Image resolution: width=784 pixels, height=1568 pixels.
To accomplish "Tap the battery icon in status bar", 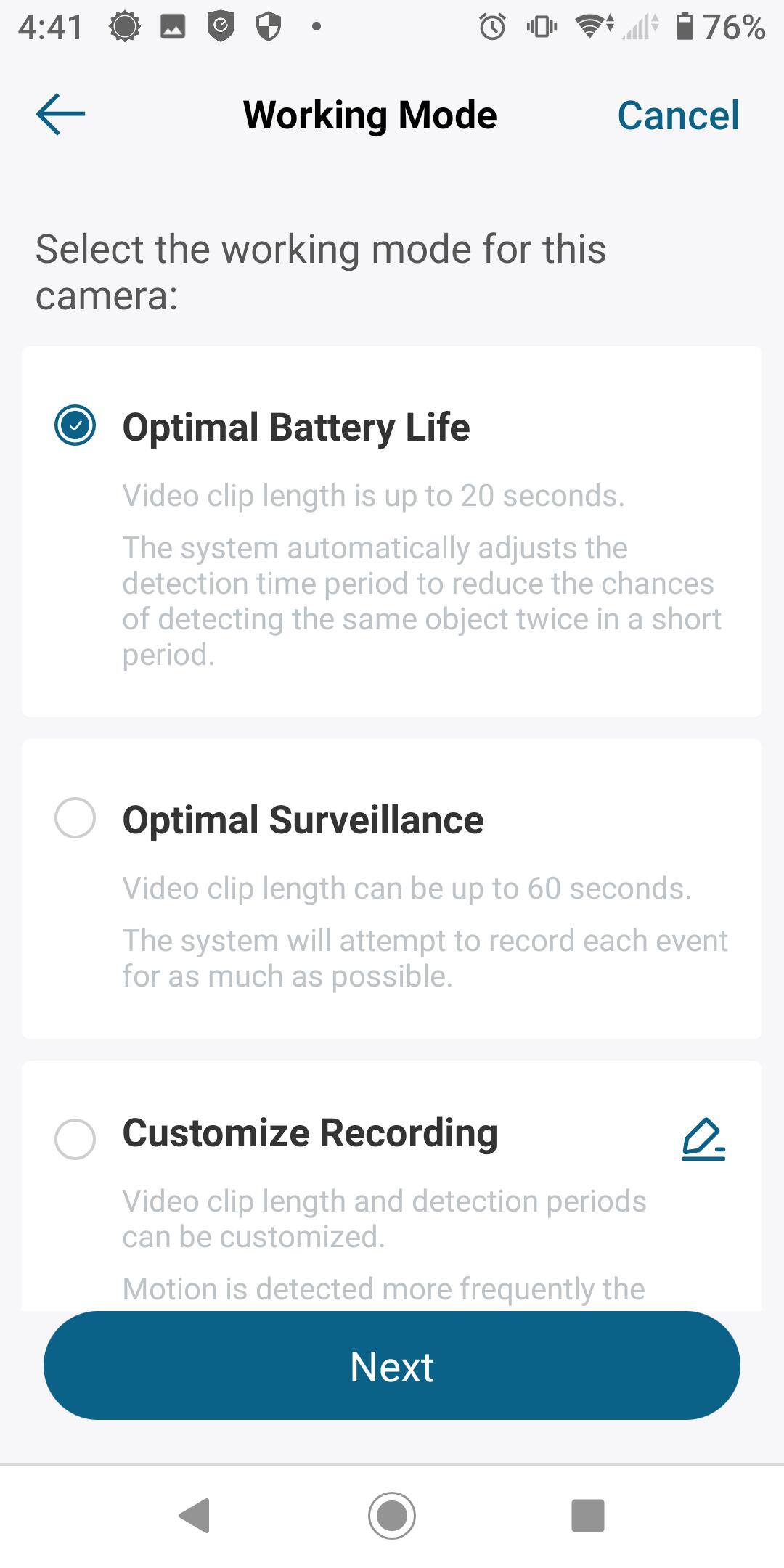I will 684,27.
